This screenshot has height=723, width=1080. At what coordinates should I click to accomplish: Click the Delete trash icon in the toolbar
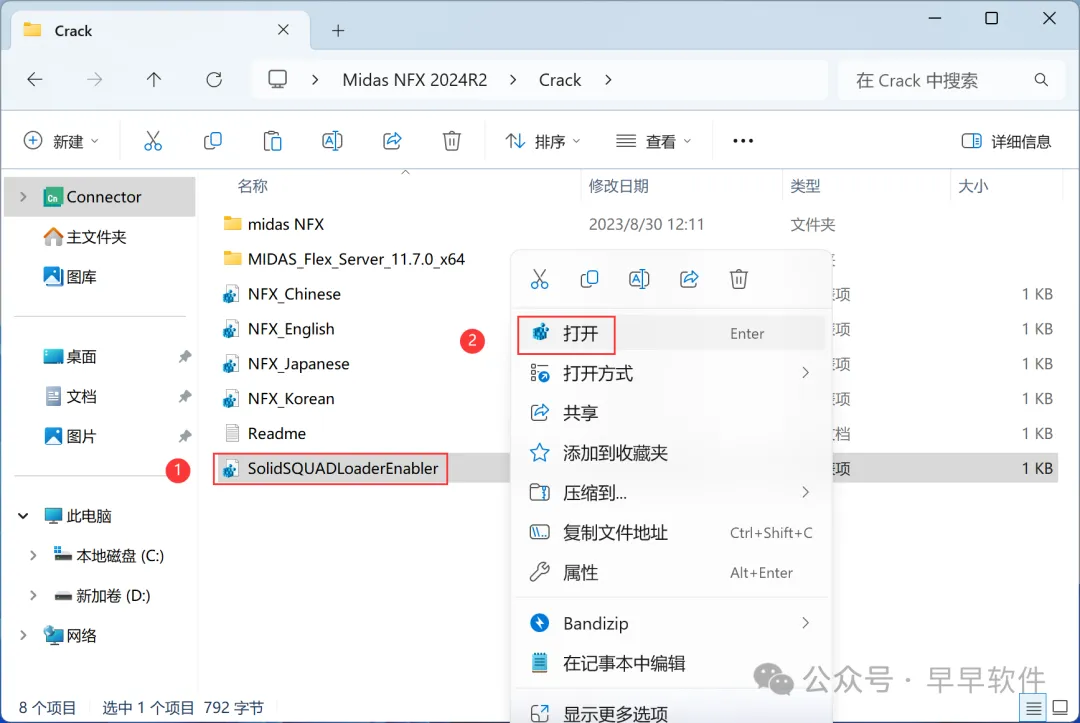click(x=451, y=141)
